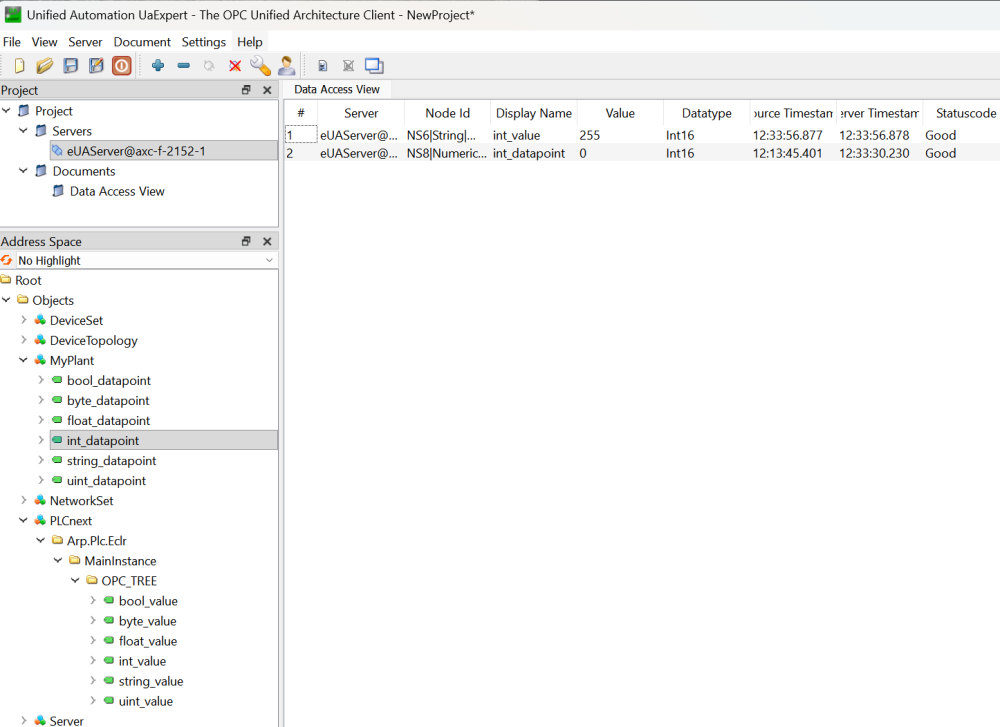Viewport: 1000px width, 727px height.
Task: Click the Save Project floppy disk icon
Action: click(71, 66)
